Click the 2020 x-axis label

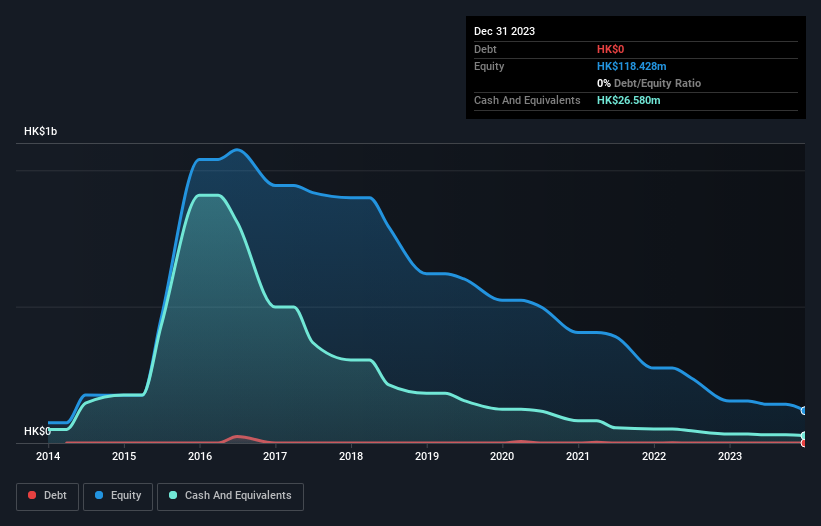502,456
